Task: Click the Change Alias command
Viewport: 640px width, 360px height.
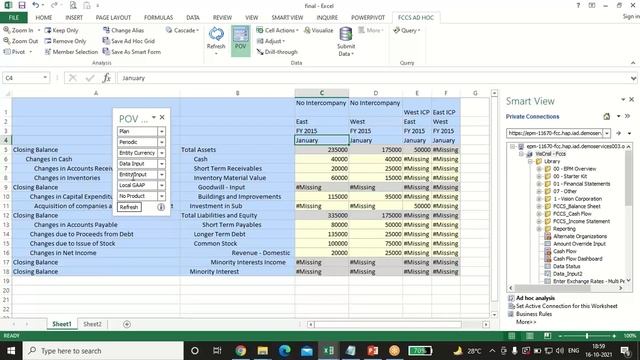Action: 123,30
